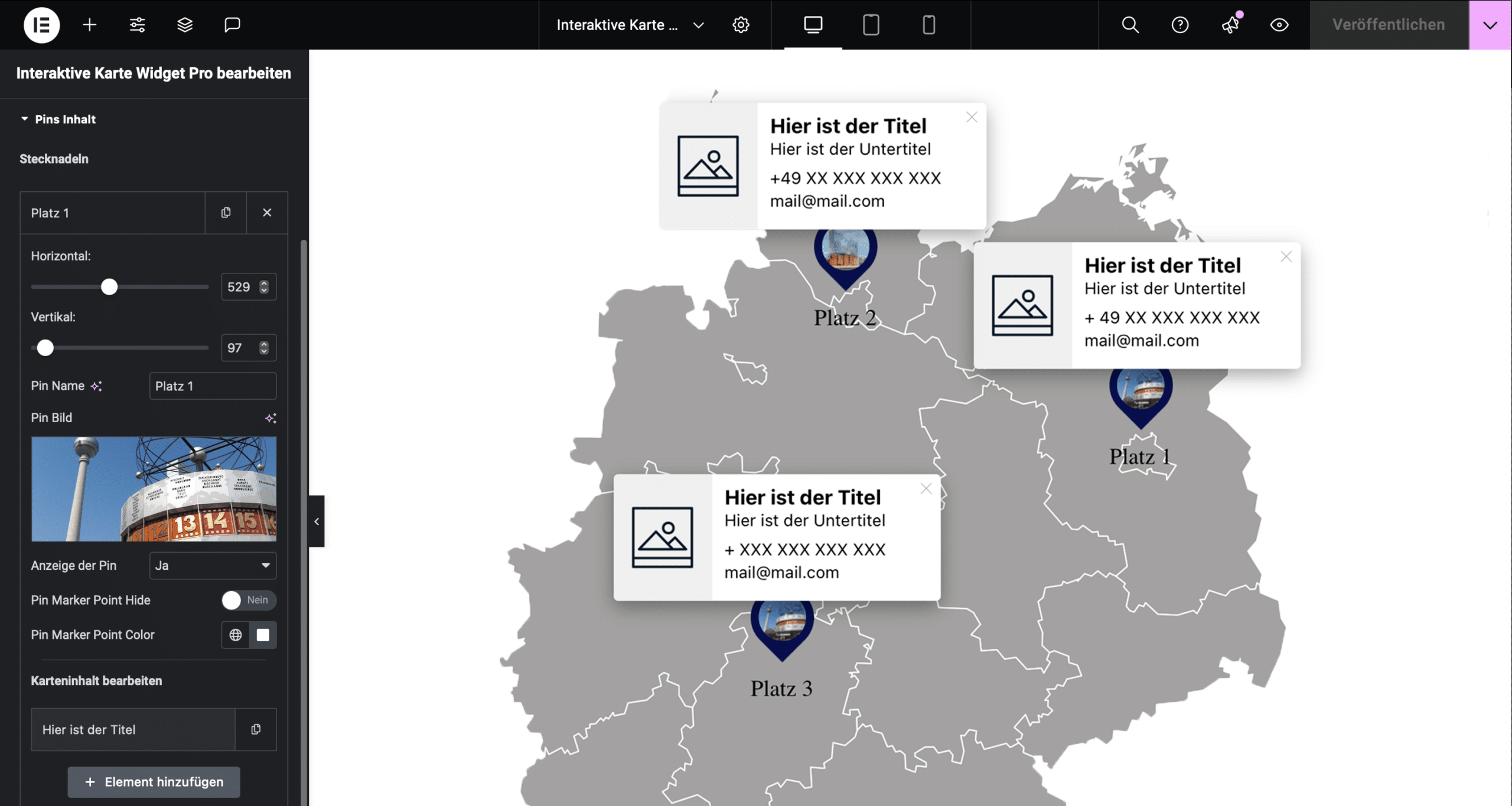The width and height of the screenshot is (1512, 806).
Task: Switch to mobile preview mode
Action: point(928,25)
